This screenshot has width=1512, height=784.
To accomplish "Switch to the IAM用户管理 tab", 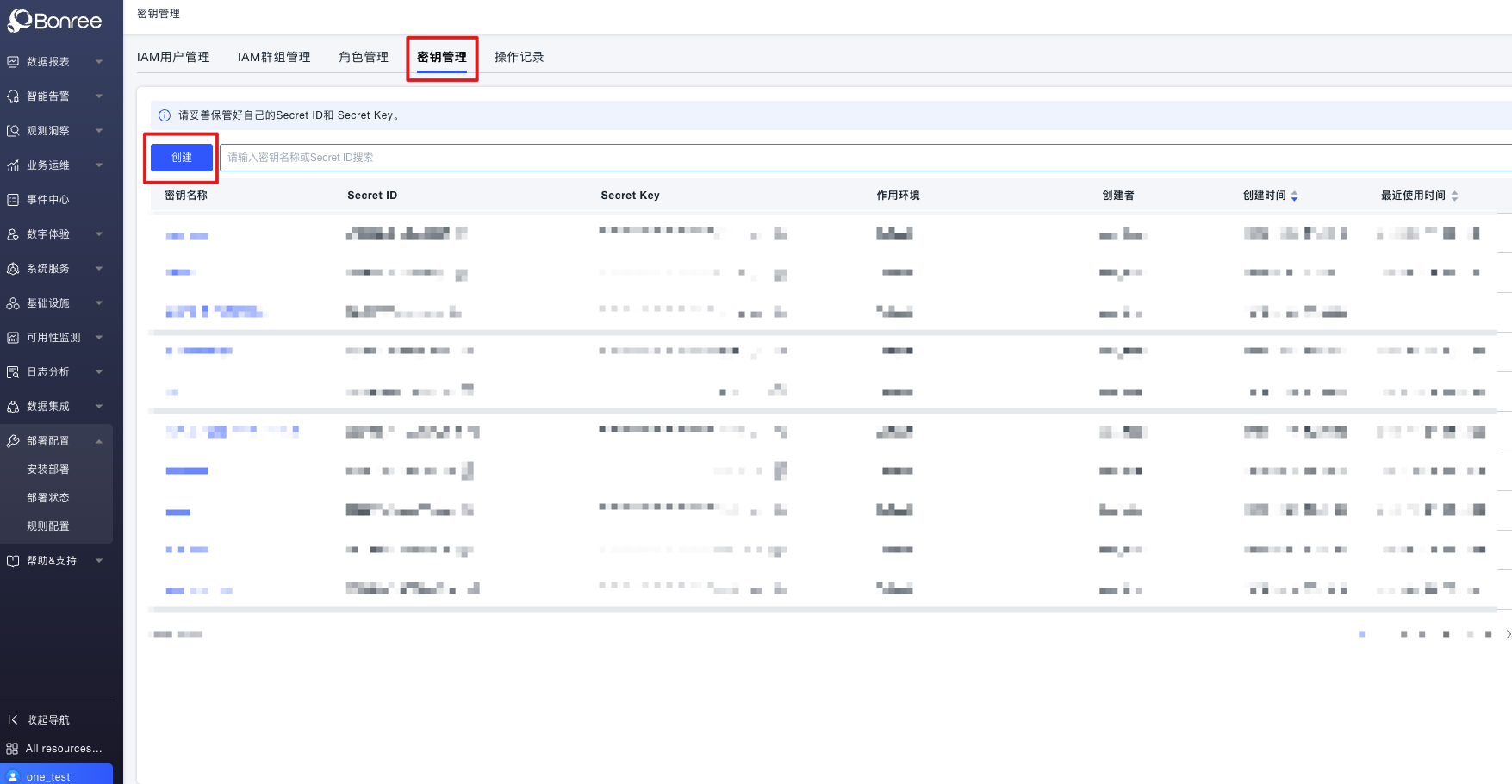I will 173,57.
